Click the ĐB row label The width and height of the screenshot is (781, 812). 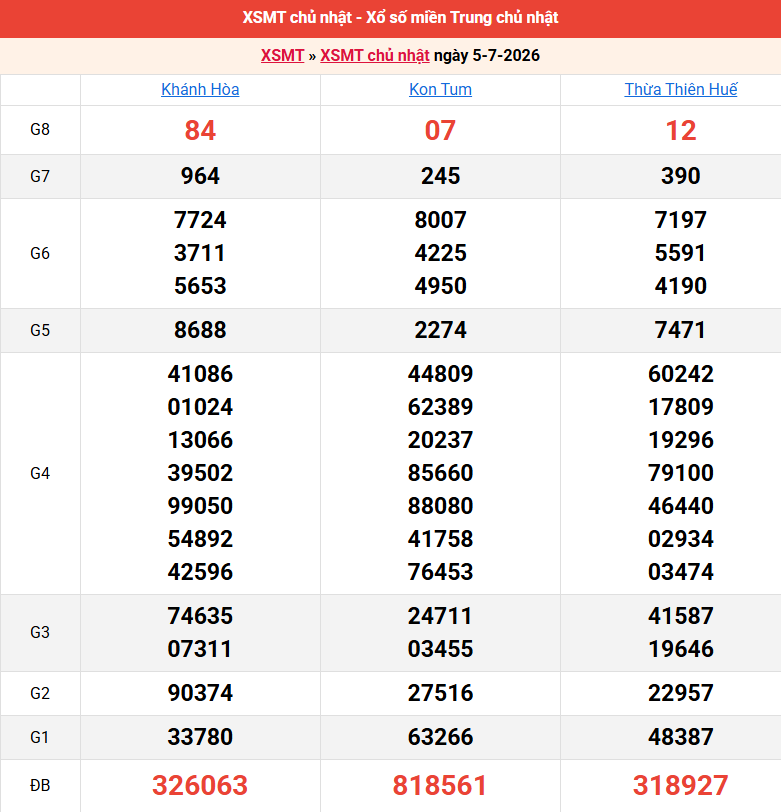click(40, 786)
